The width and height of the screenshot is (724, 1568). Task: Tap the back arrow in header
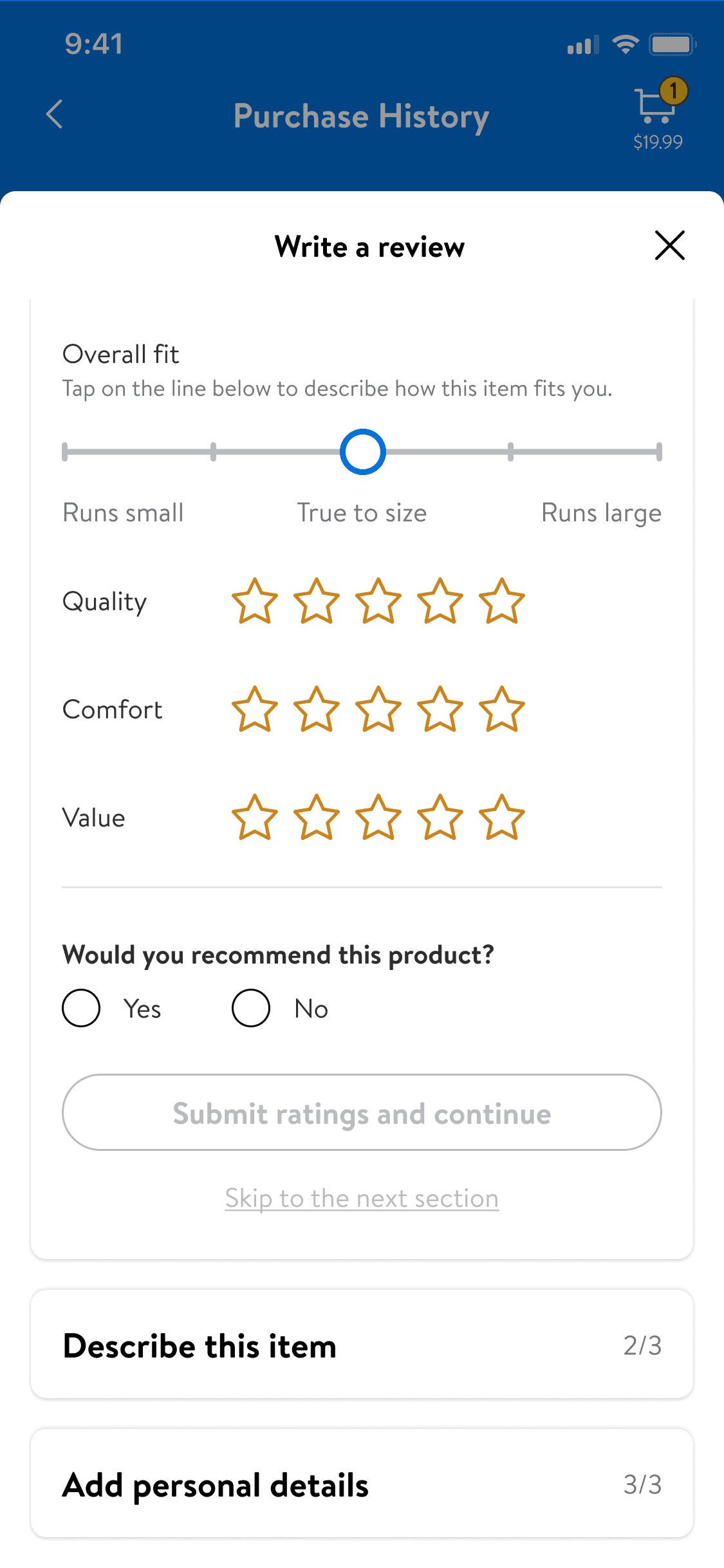coord(55,115)
